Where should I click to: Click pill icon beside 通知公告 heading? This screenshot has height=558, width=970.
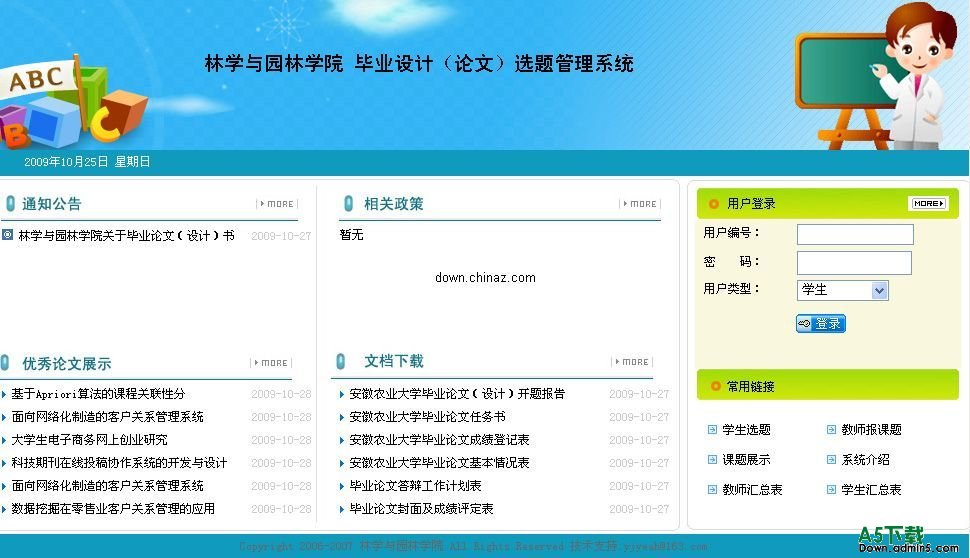10,203
